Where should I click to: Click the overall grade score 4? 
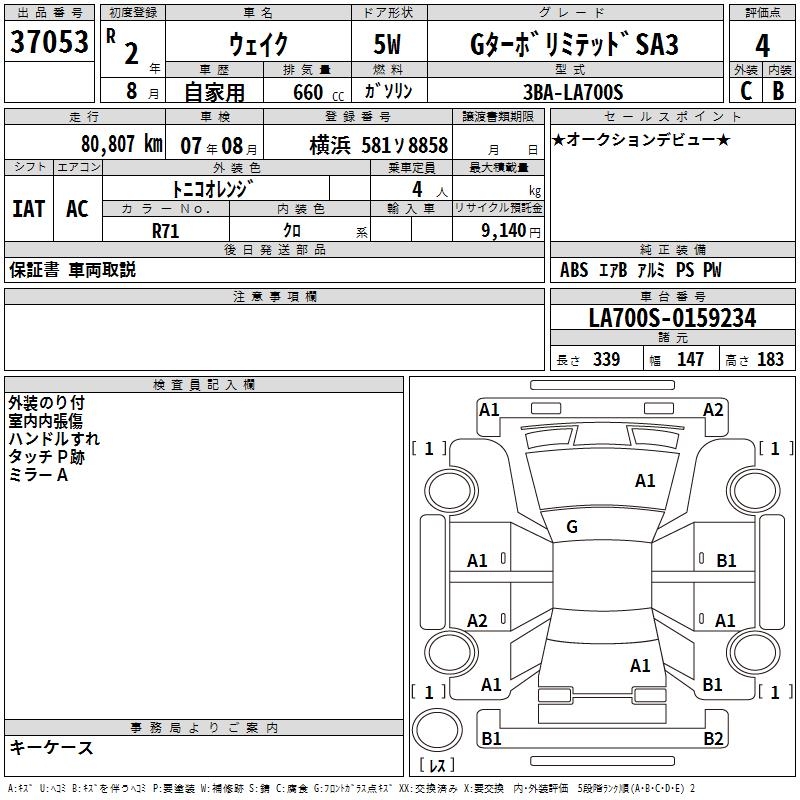tap(762, 45)
